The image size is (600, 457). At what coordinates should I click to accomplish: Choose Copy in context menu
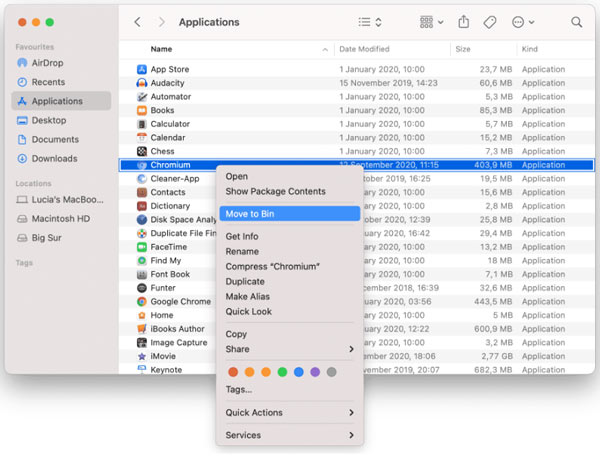tap(290, 334)
